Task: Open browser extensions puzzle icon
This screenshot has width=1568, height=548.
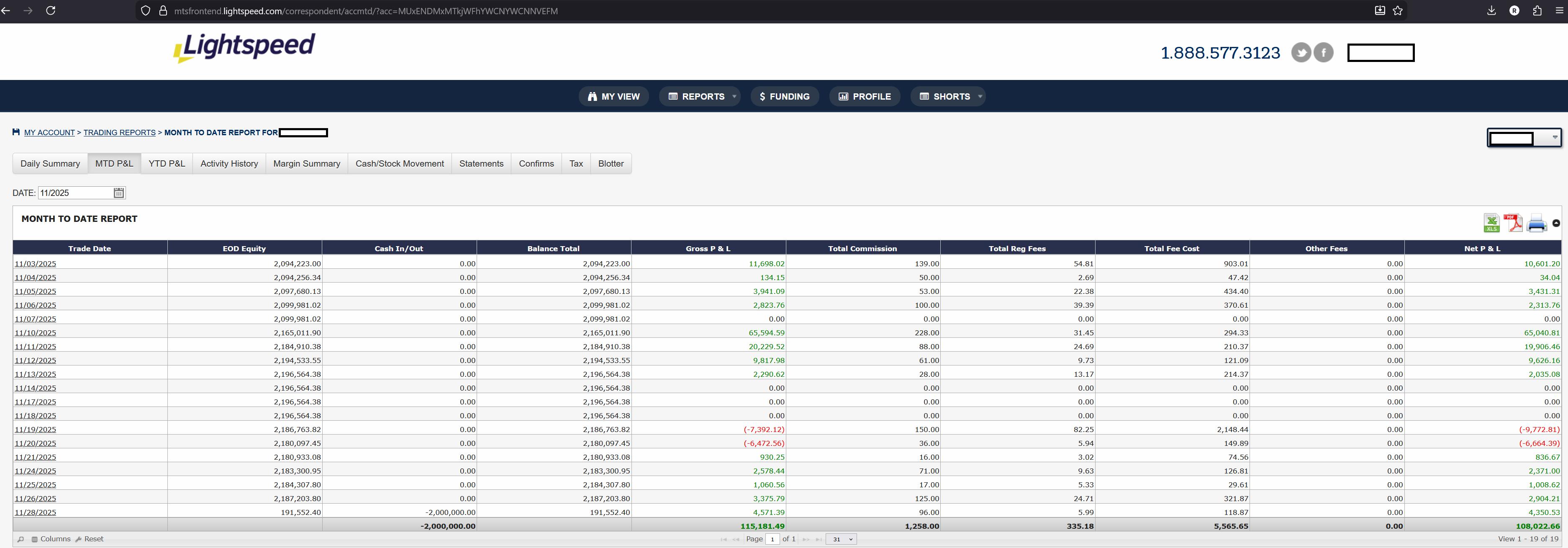Action: tap(1537, 11)
